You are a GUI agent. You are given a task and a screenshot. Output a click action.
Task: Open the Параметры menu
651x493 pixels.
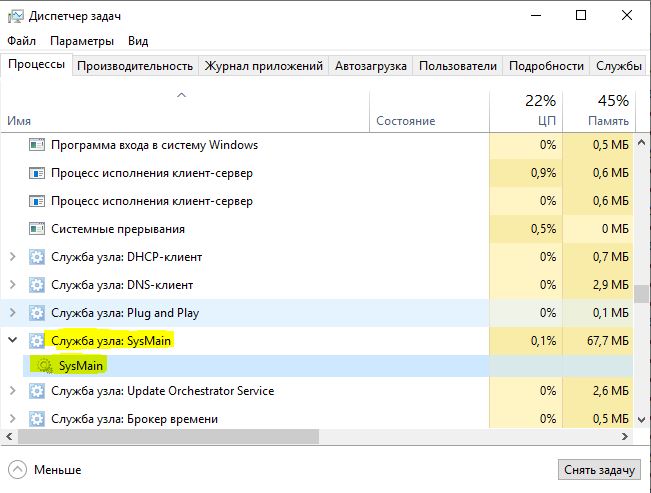point(82,41)
